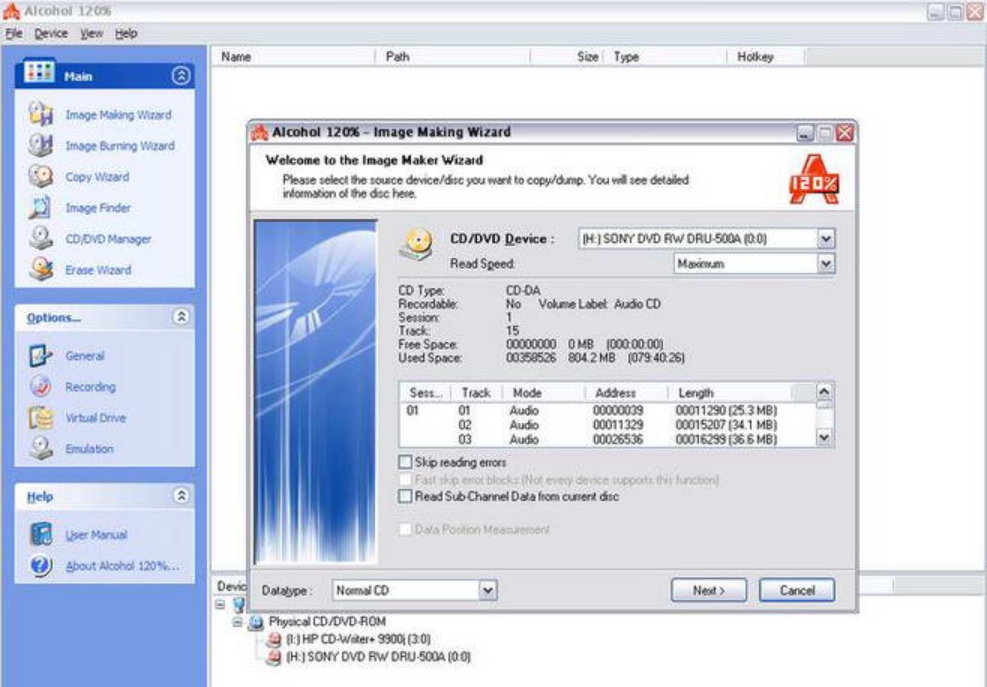Select the Erase Wizard icon
The height and width of the screenshot is (687, 987).
[x=40, y=269]
